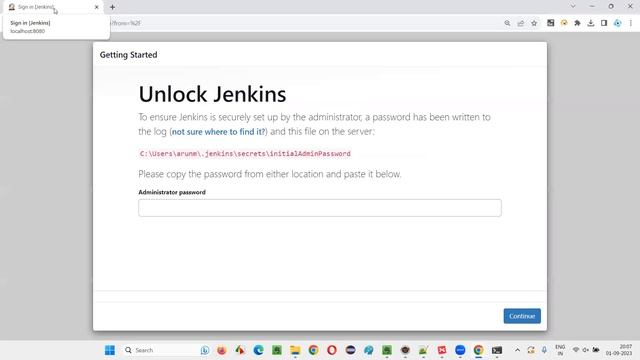Switch to the active Chrome icon next to terminal
The height and width of the screenshot is (360, 640).
coord(478,350)
